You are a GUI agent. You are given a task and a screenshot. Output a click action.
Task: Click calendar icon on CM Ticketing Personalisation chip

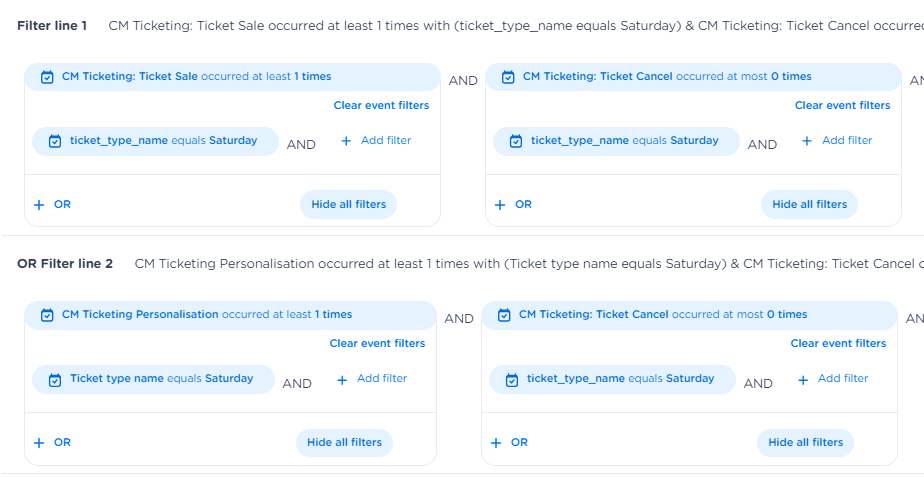(47, 315)
